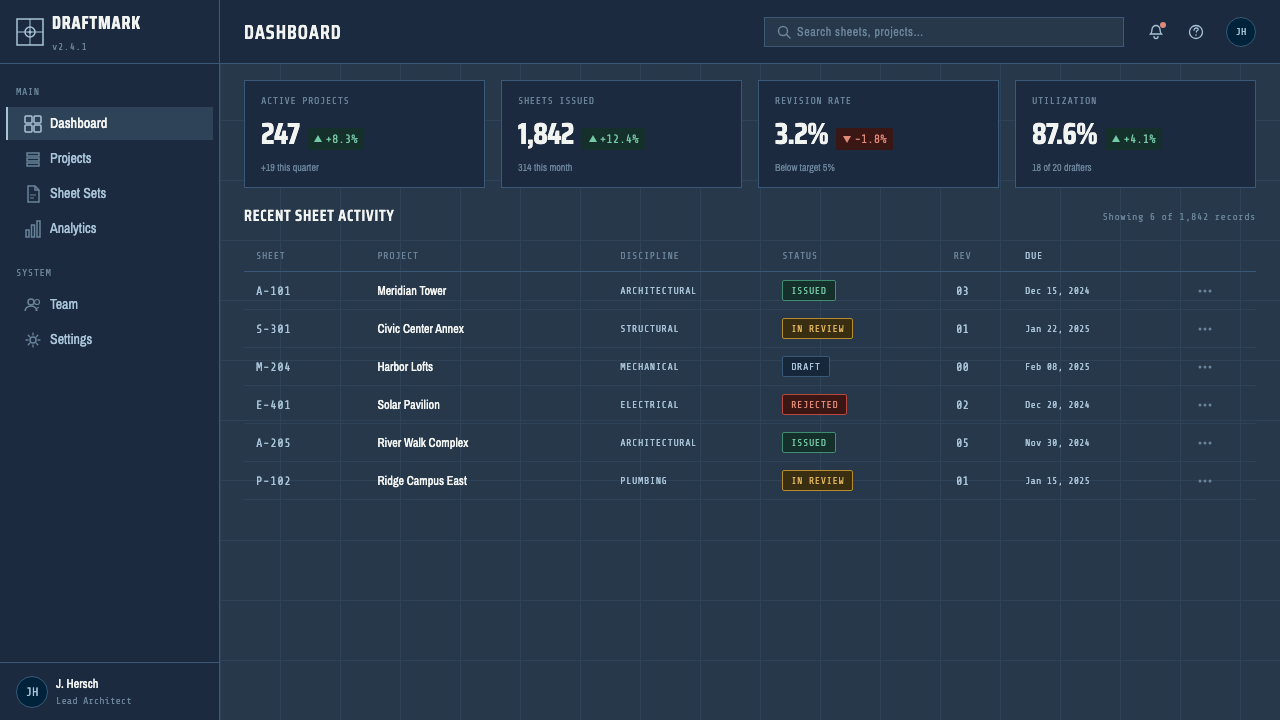Image resolution: width=1280 pixels, height=720 pixels.
Task: Open the River Walk Complex project link
Action: pos(423,443)
